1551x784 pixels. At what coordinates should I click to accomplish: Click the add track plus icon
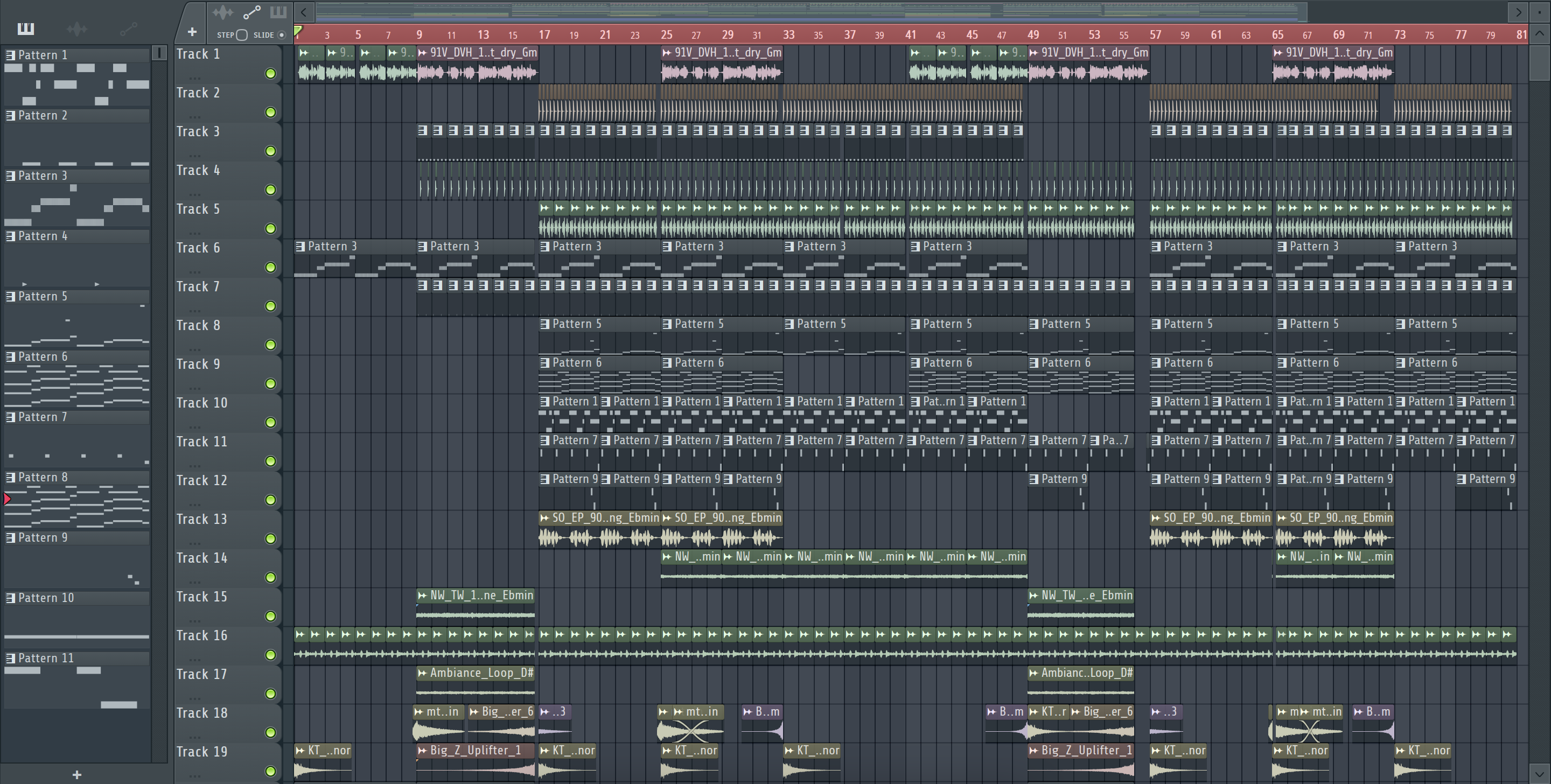click(x=192, y=32)
